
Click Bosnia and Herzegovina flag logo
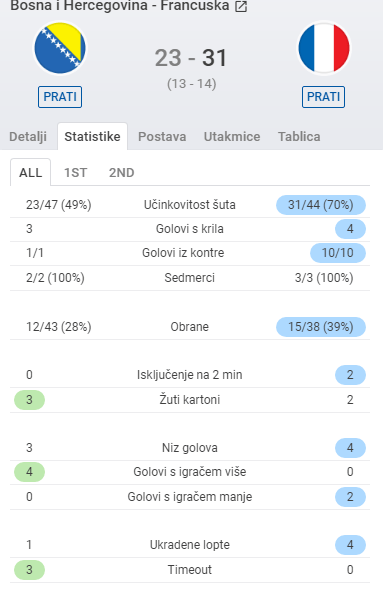(x=60, y=48)
